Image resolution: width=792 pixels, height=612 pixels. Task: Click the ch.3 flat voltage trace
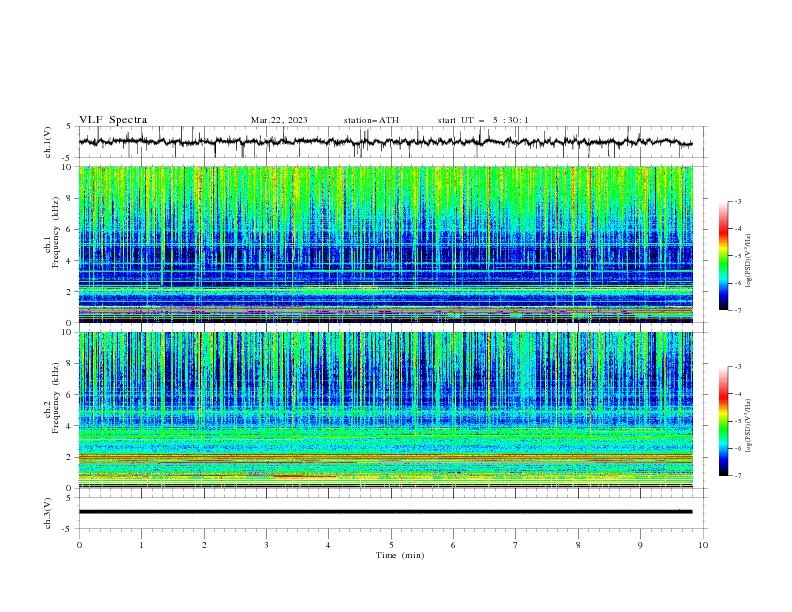385,512
